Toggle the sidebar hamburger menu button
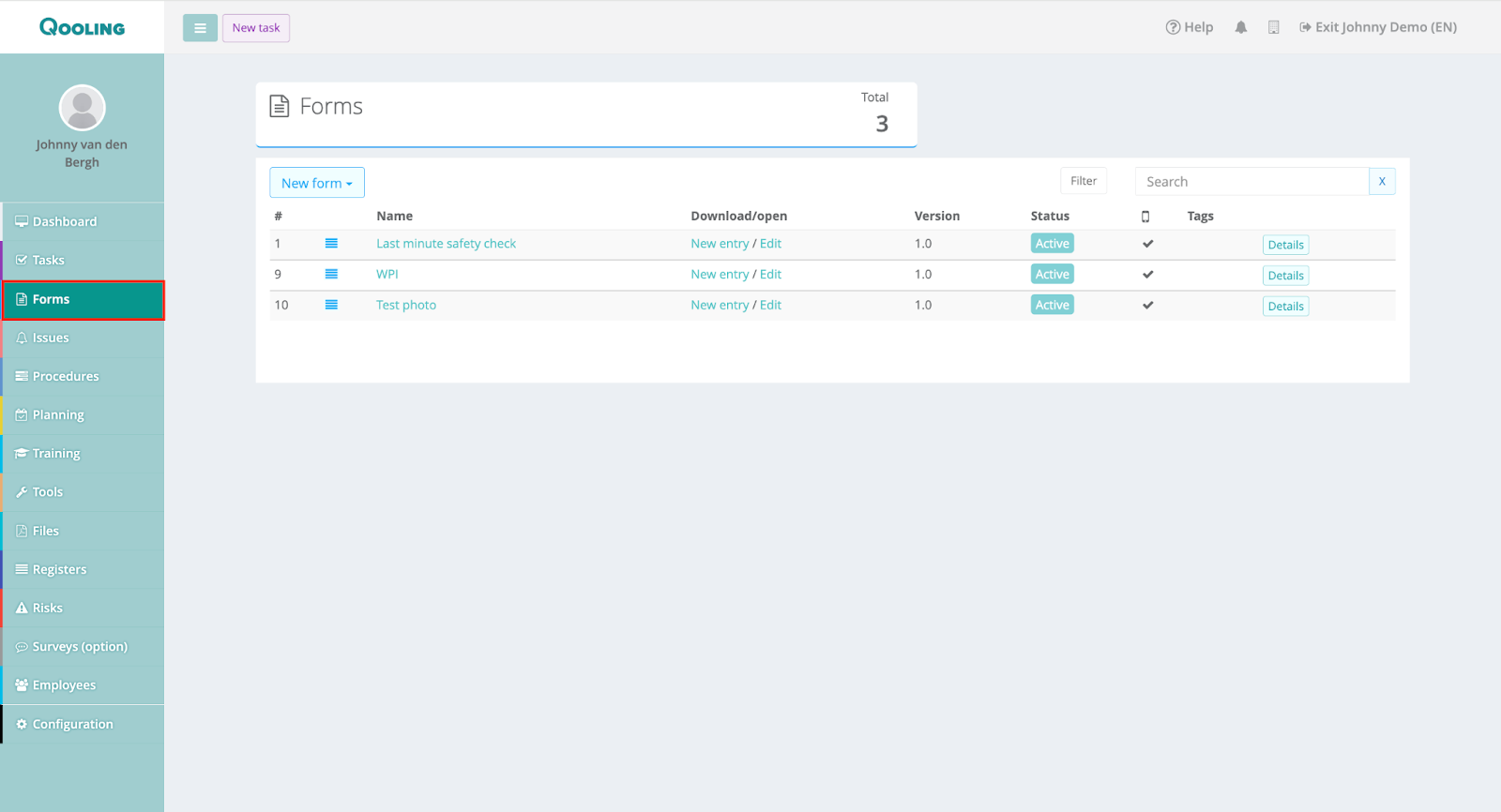 200,28
